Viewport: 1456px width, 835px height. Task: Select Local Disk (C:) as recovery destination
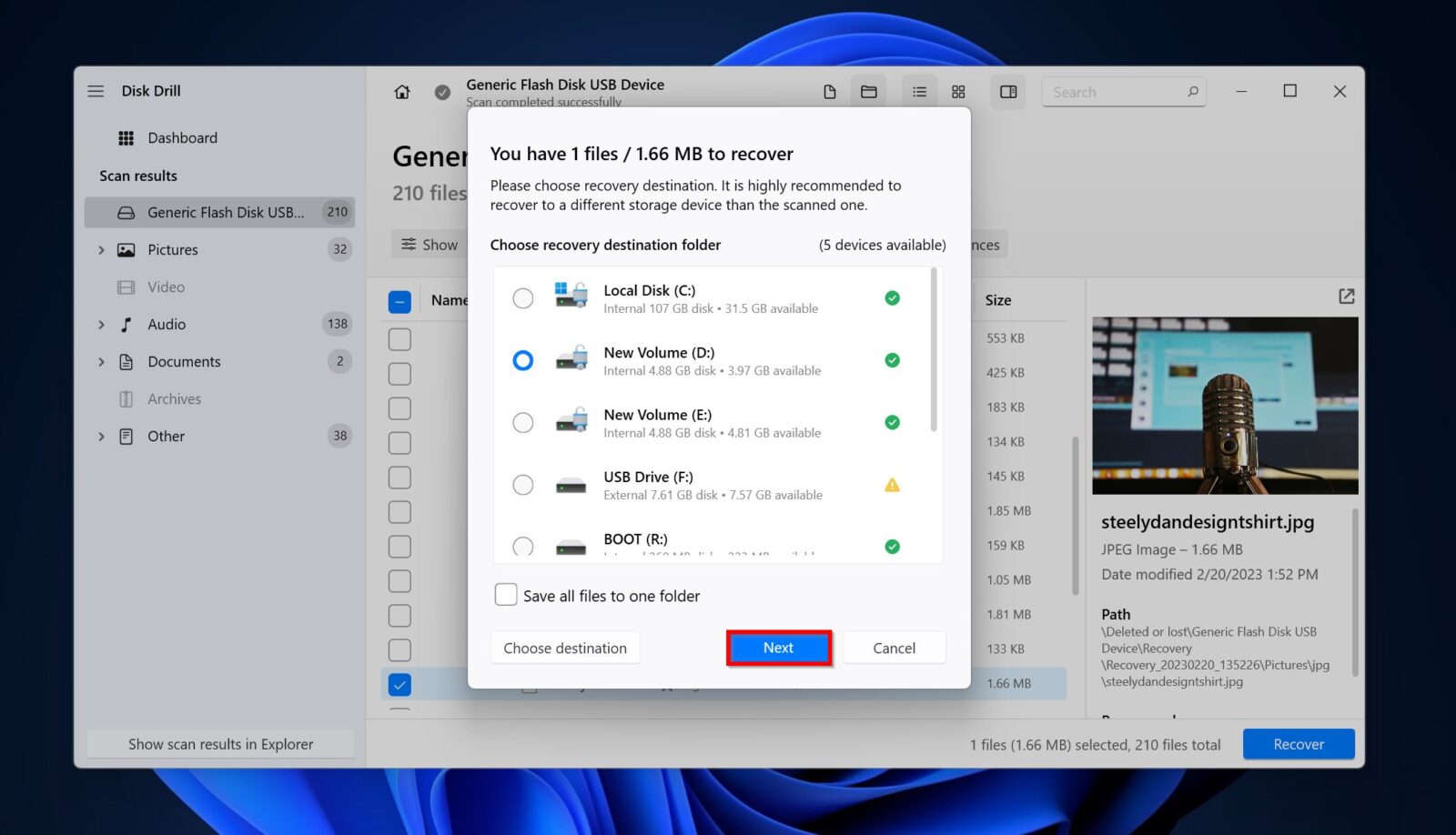(x=522, y=297)
